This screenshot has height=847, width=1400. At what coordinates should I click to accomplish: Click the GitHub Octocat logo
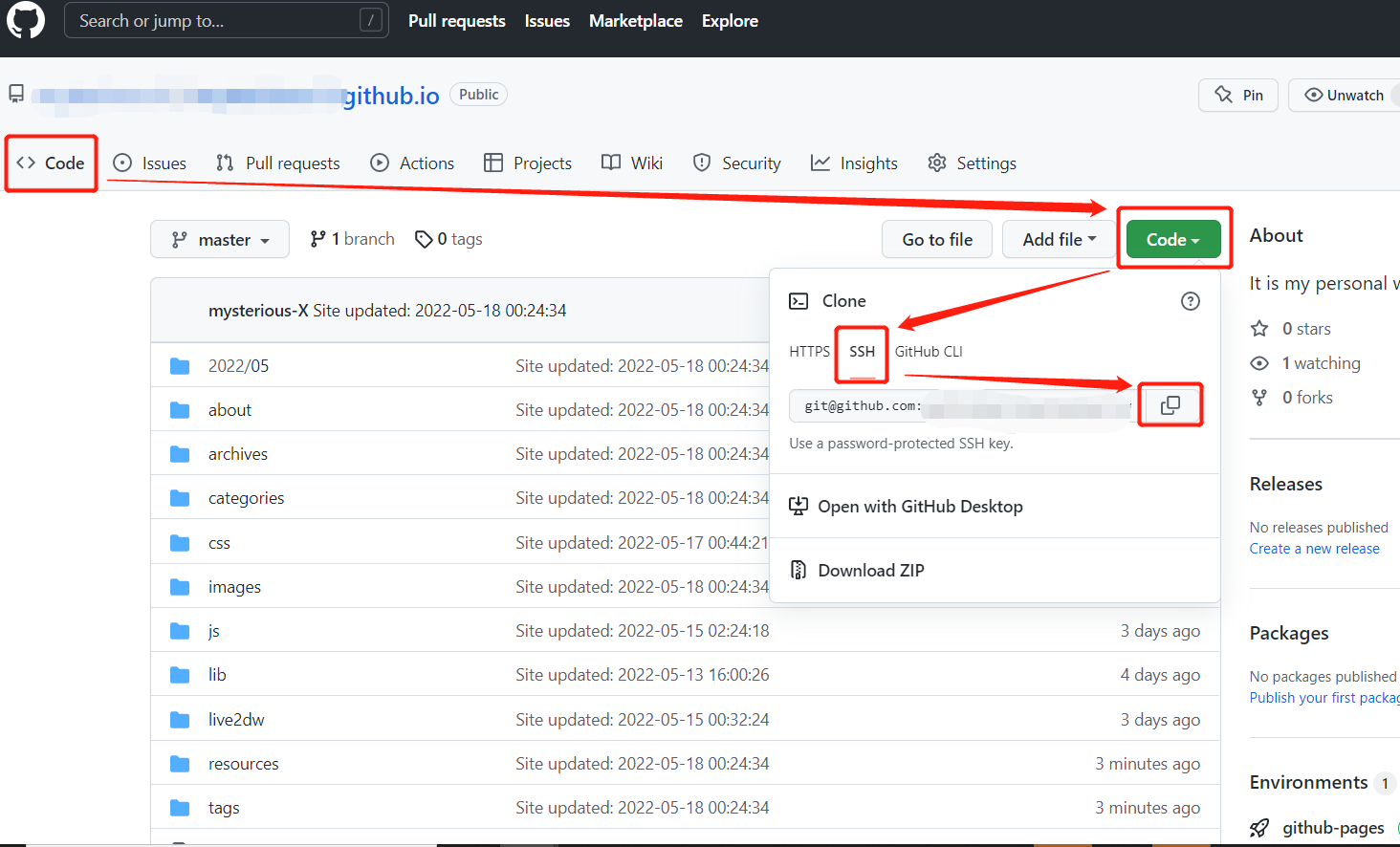[26, 20]
